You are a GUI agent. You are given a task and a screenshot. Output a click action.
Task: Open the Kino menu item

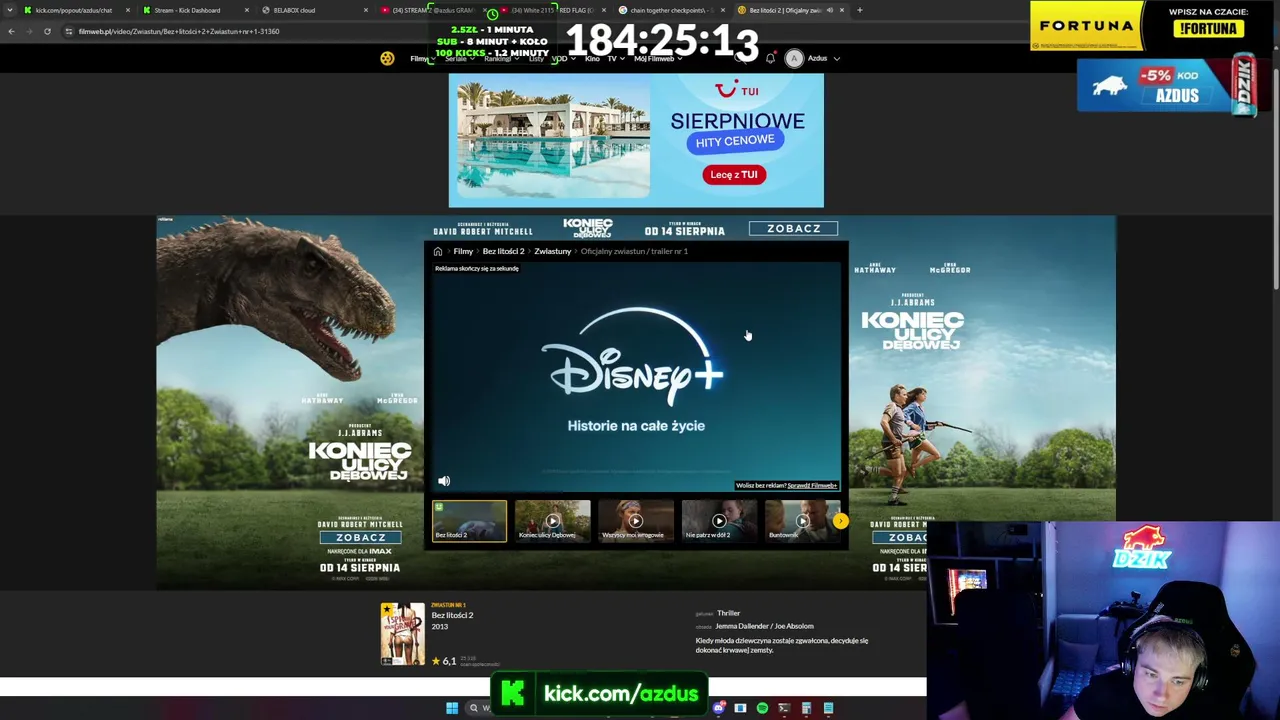click(x=592, y=58)
